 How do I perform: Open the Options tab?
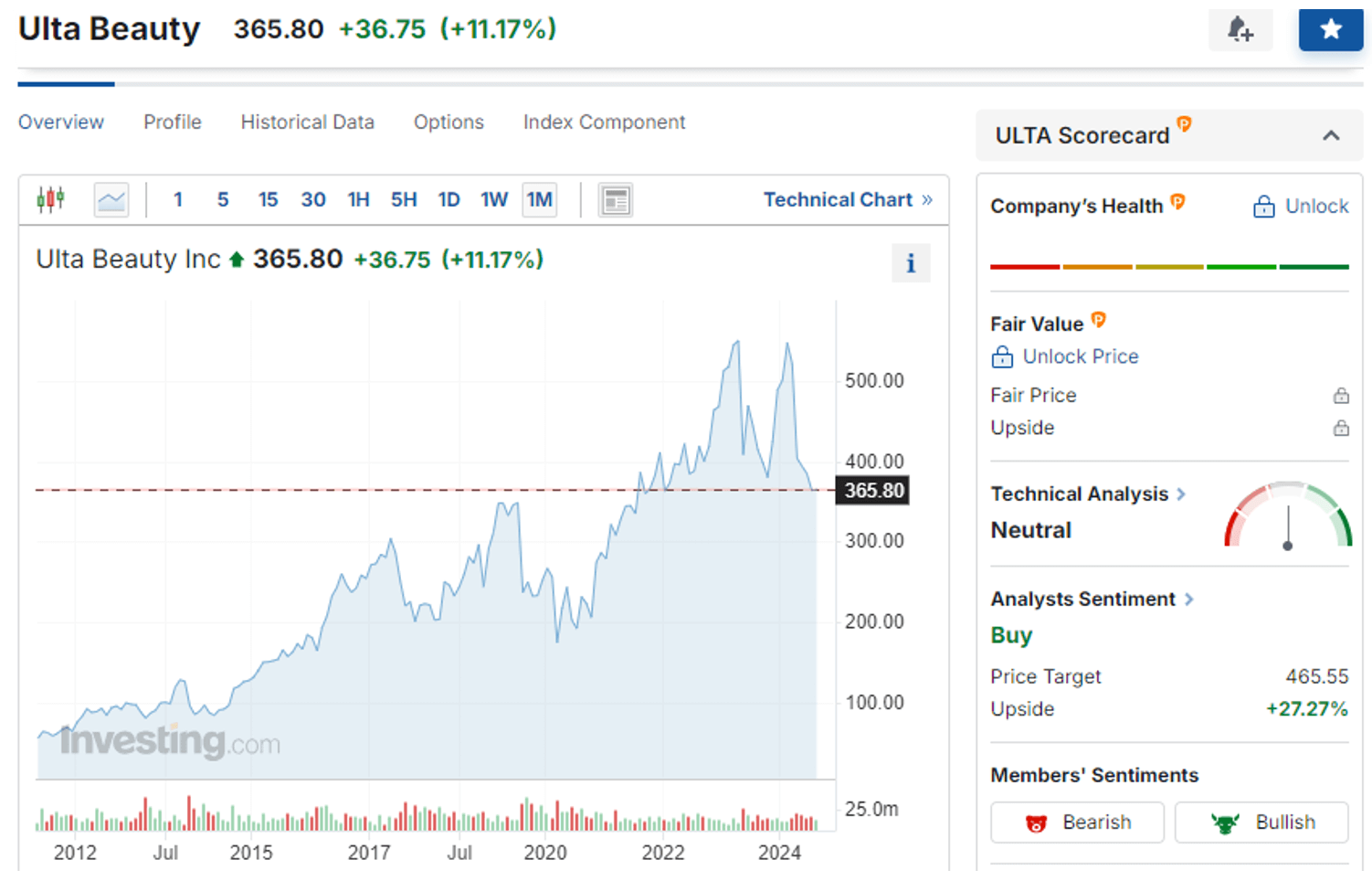point(449,122)
